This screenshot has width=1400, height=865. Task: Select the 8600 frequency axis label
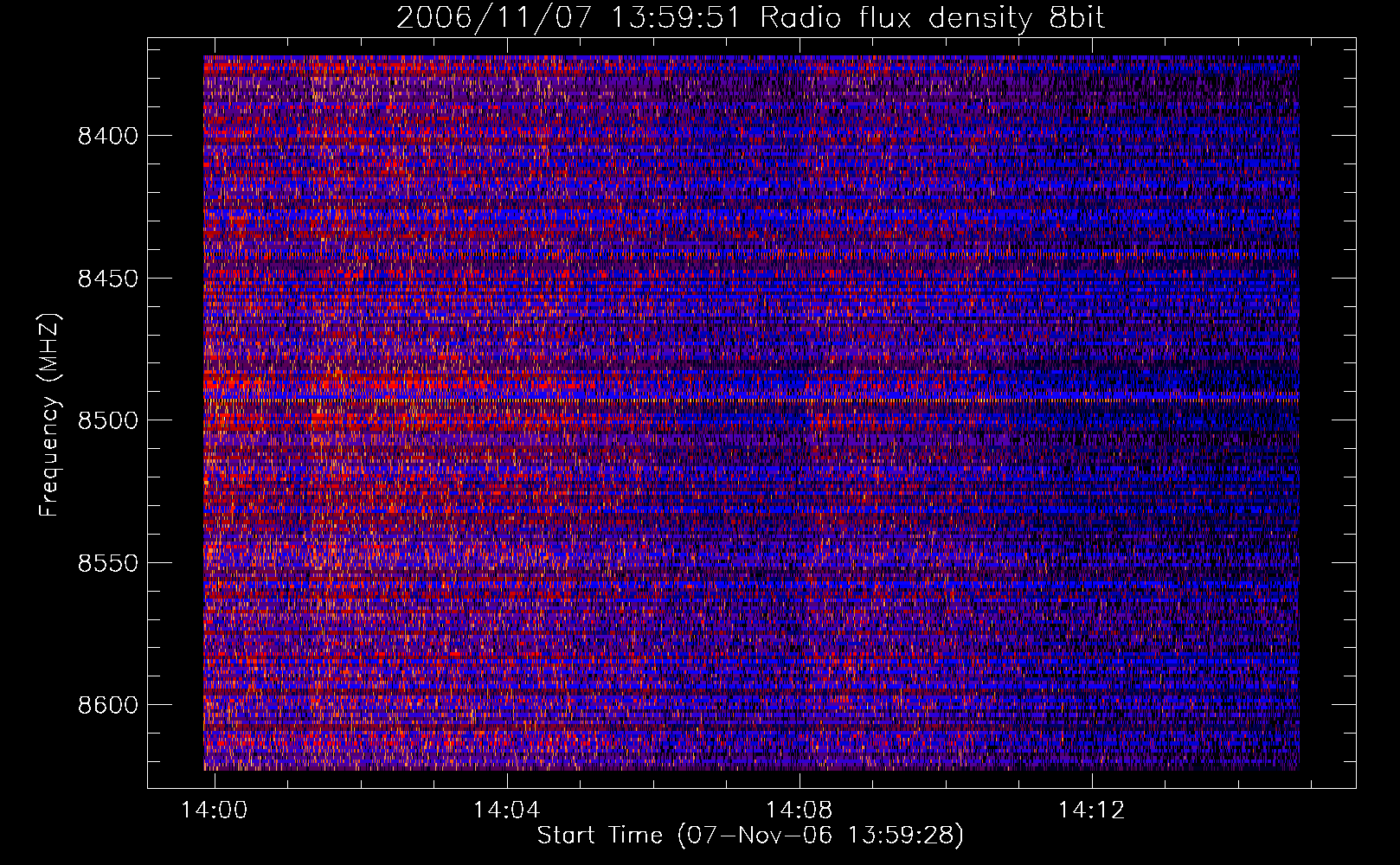pyautogui.click(x=108, y=705)
